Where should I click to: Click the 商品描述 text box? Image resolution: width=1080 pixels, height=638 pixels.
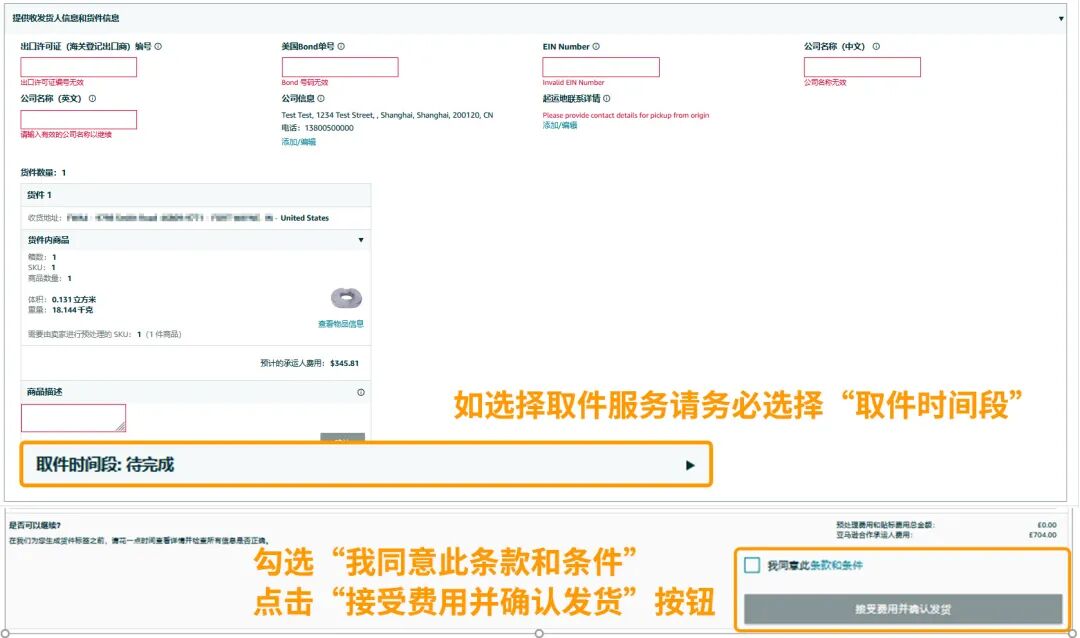point(73,417)
